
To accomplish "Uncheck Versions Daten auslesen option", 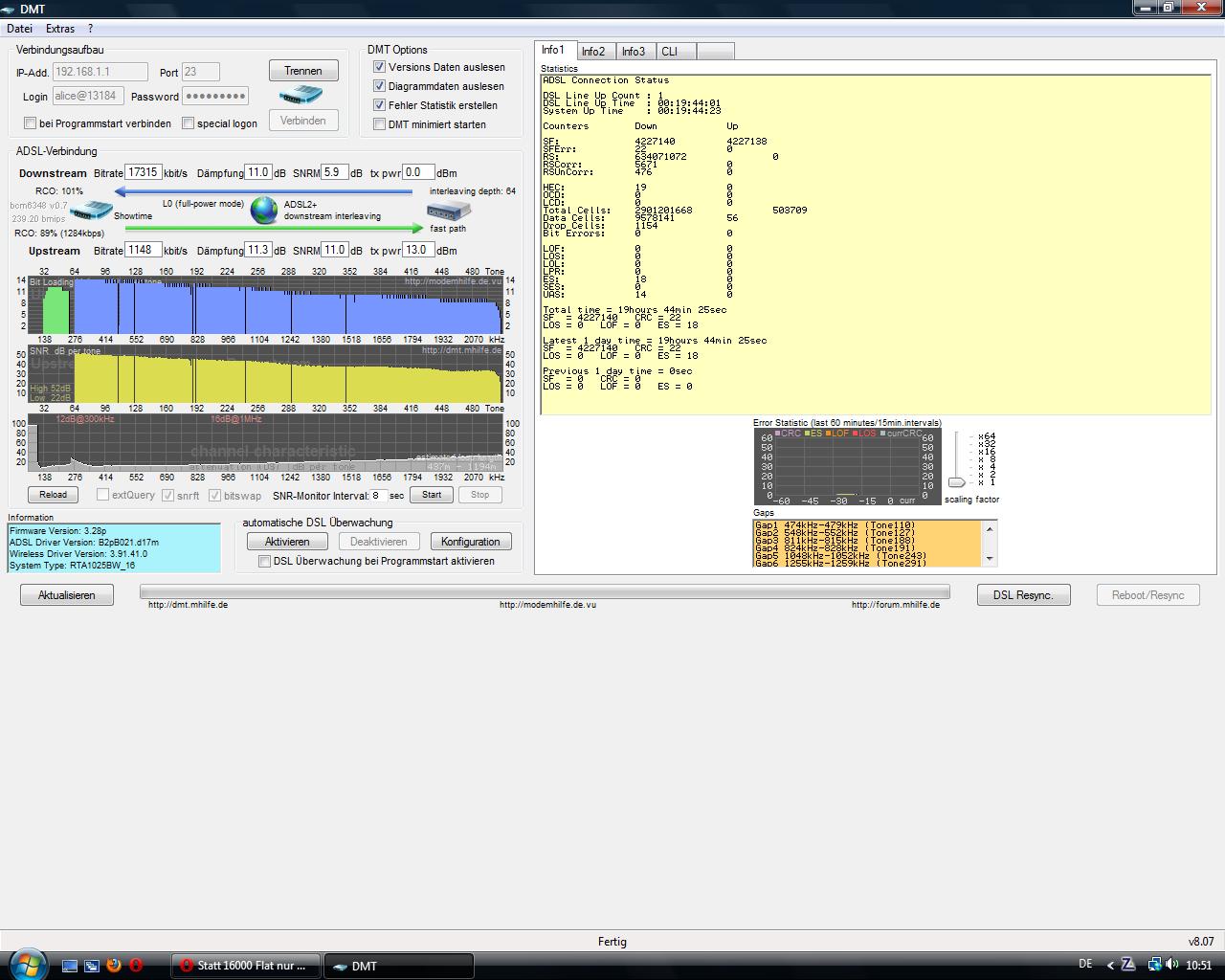I will pos(380,67).
